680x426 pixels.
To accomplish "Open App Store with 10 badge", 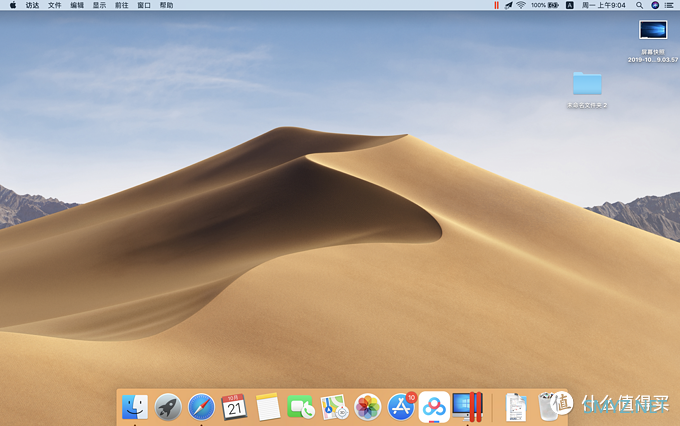I will click(x=401, y=407).
